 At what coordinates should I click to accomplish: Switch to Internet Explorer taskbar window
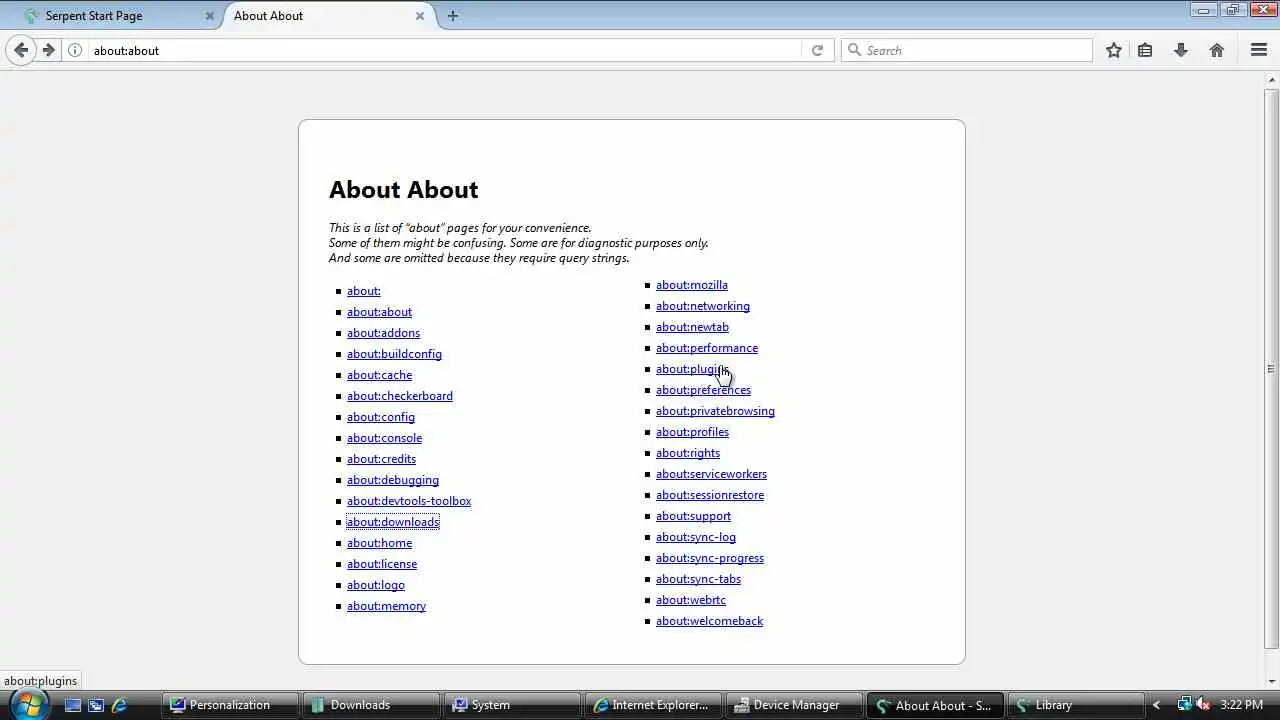[654, 705]
